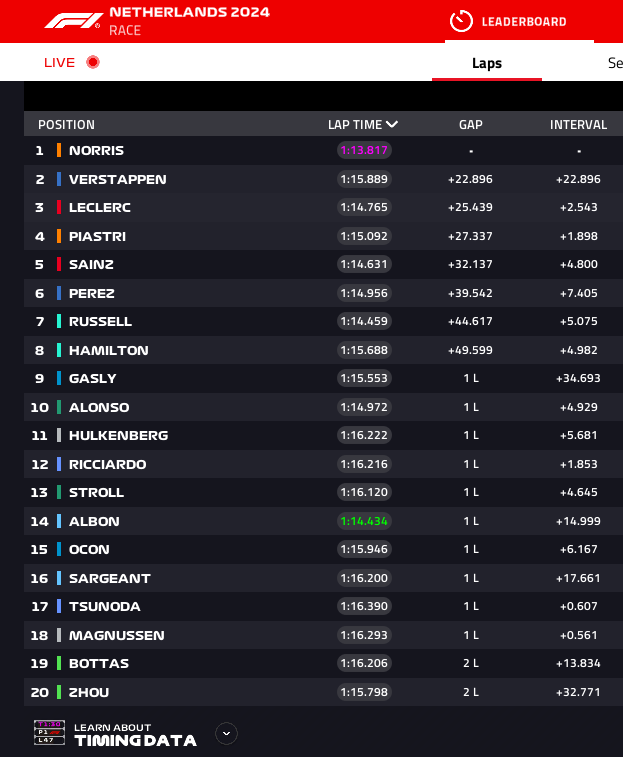Viewport: 623px width, 757px height.
Task: Click the red live indicator dot
Action: pyautogui.click(x=93, y=62)
